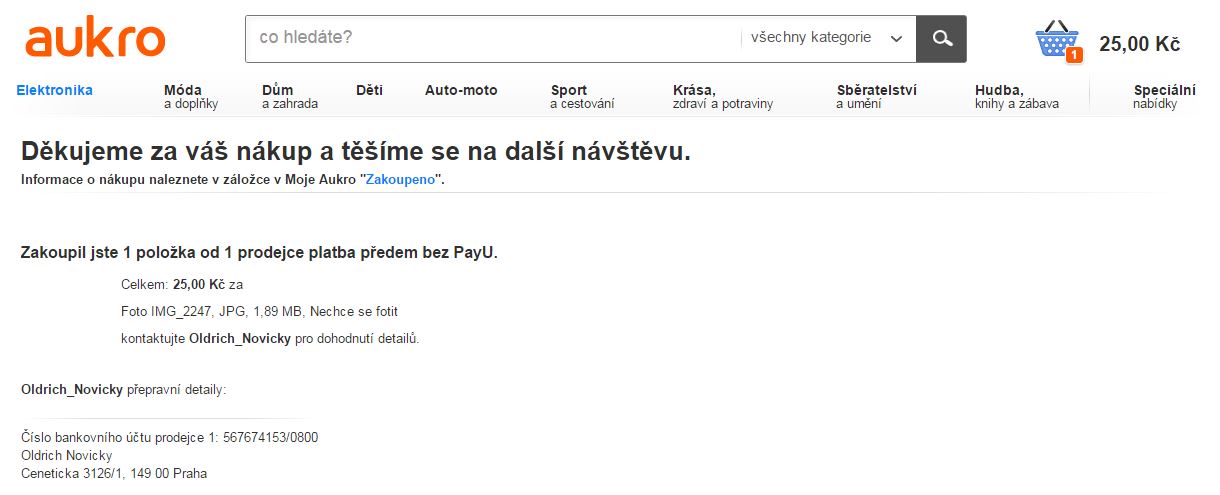1220x495 pixels.
Task: Open the Děti category
Action: pos(369,90)
